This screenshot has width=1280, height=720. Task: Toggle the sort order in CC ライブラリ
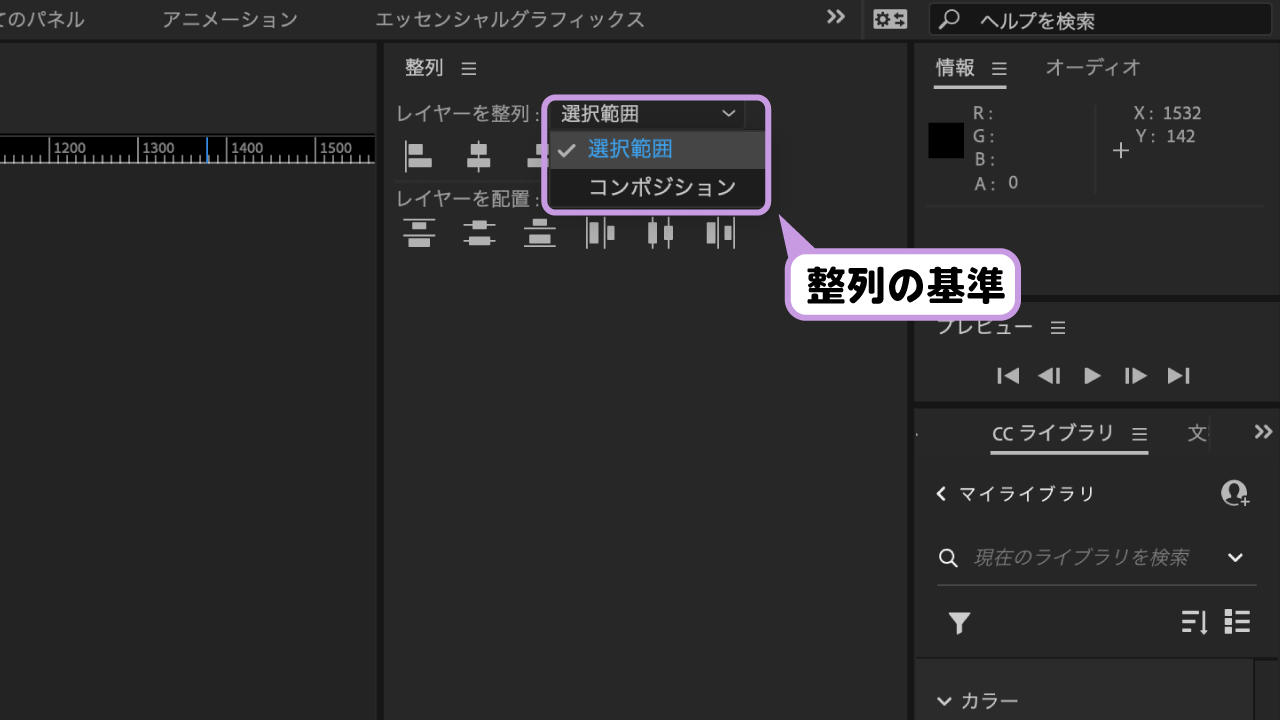(1193, 622)
